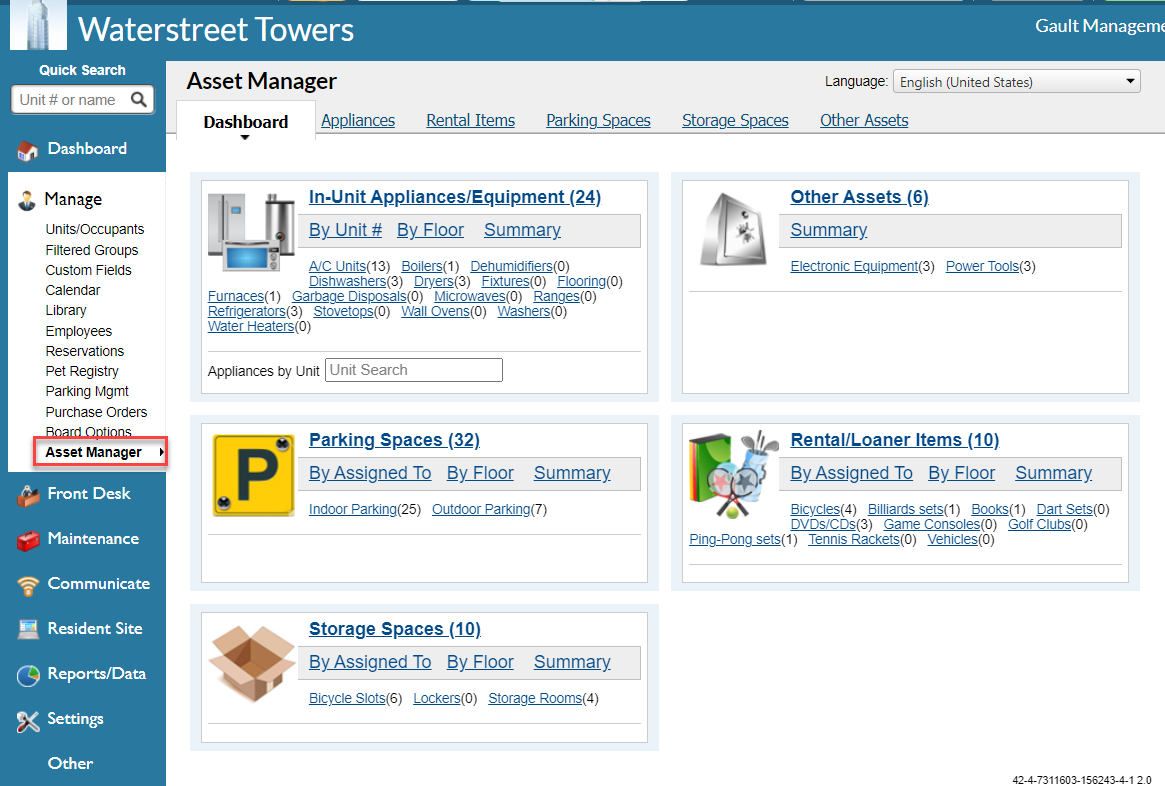Open Filtered Groups in the Manage menu
The height and width of the screenshot is (786, 1165).
[91, 250]
